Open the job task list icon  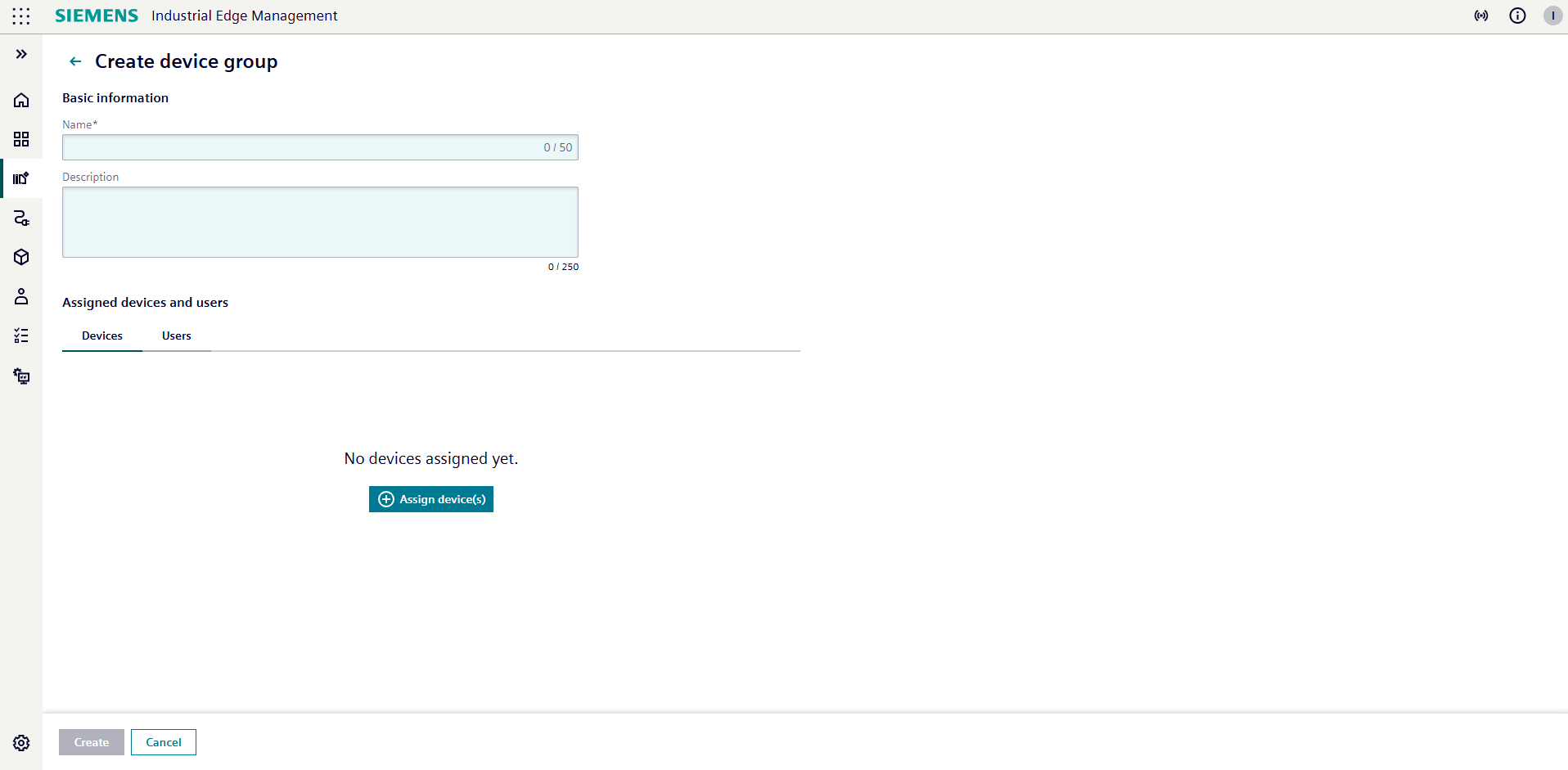coord(21,335)
